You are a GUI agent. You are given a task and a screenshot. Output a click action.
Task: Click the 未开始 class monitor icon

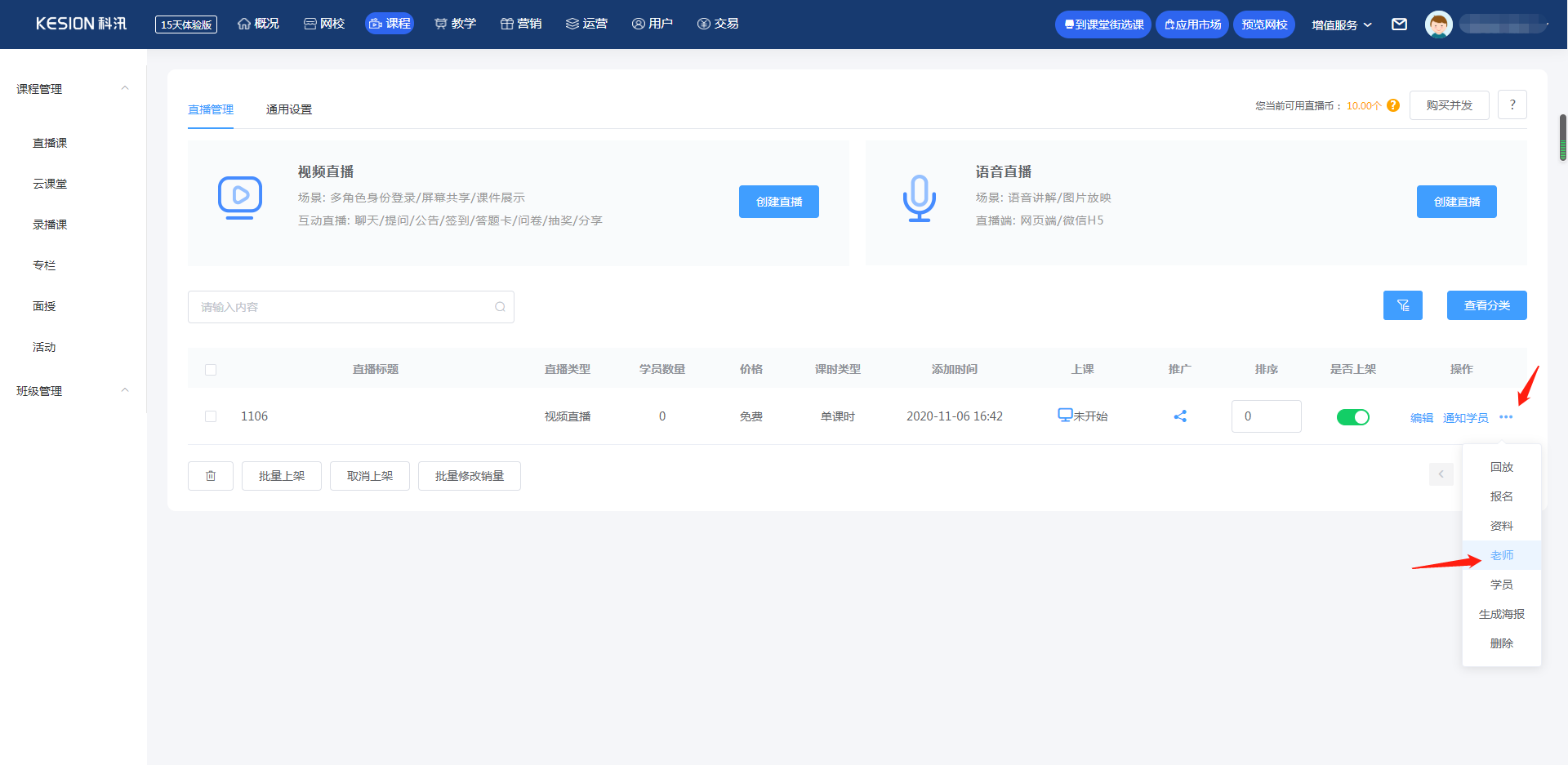1065,415
